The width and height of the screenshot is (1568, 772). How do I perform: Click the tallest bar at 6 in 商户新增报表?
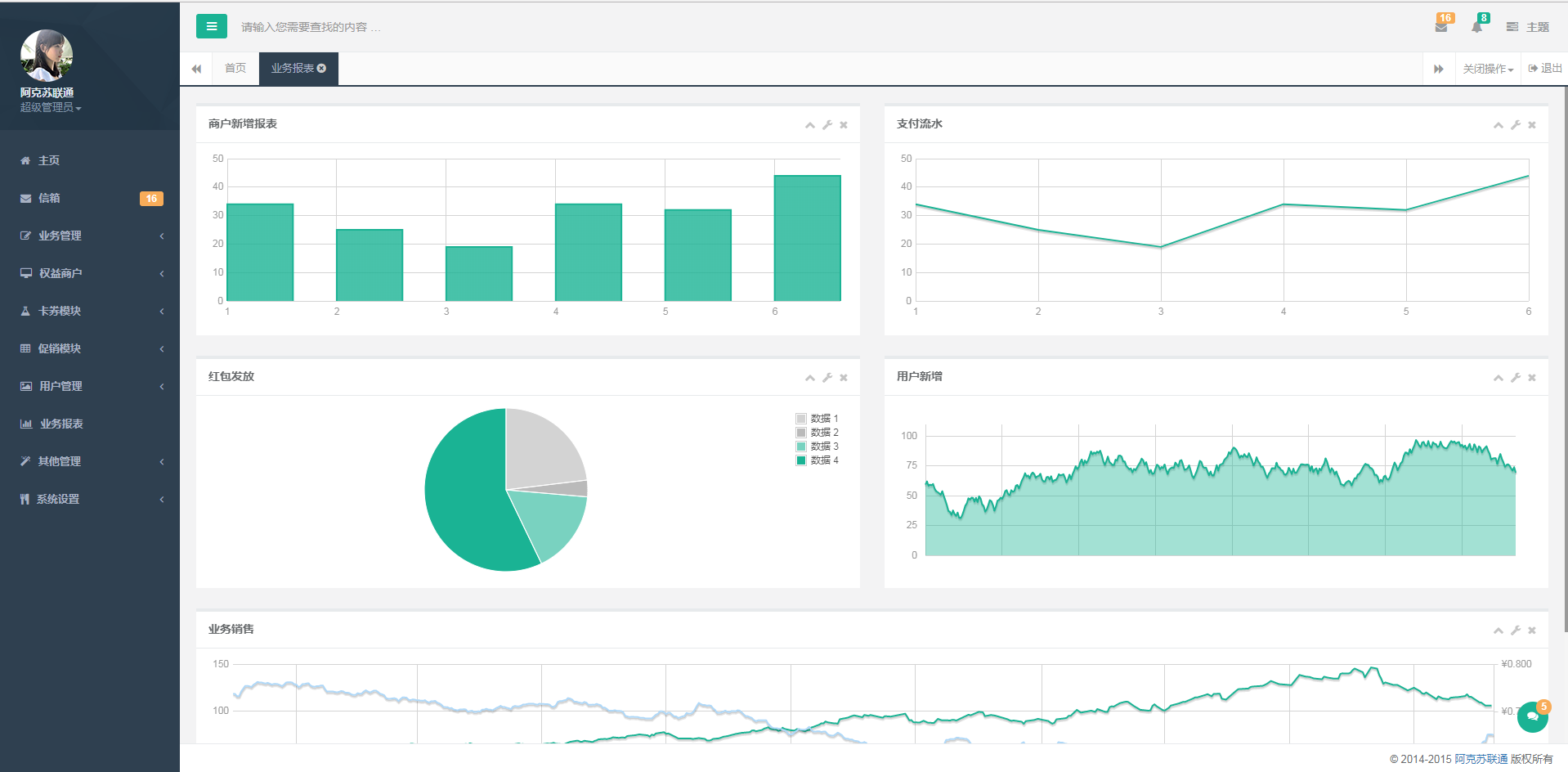click(808, 238)
